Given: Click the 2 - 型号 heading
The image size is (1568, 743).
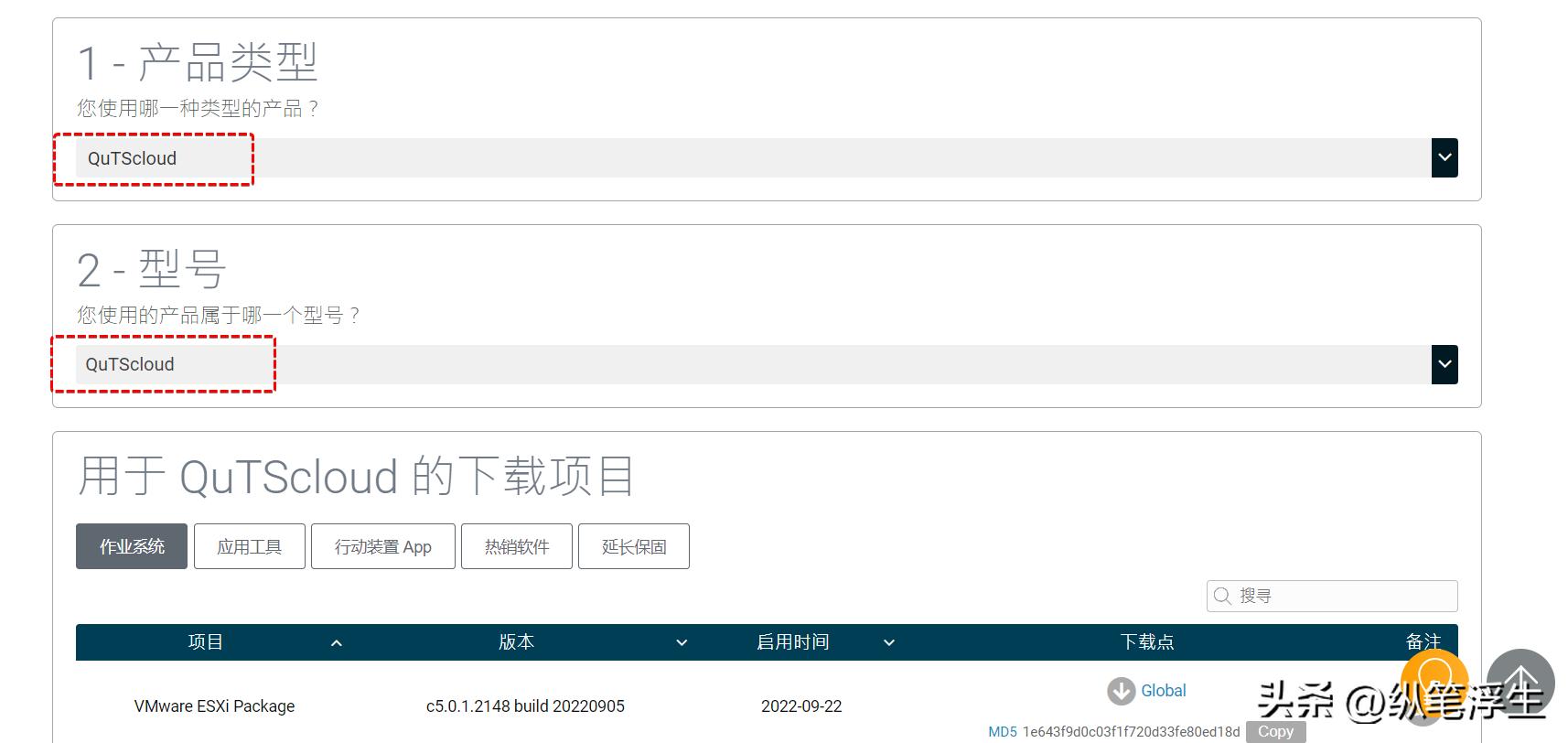Looking at the screenshot, I should click(x=151, y=270).
